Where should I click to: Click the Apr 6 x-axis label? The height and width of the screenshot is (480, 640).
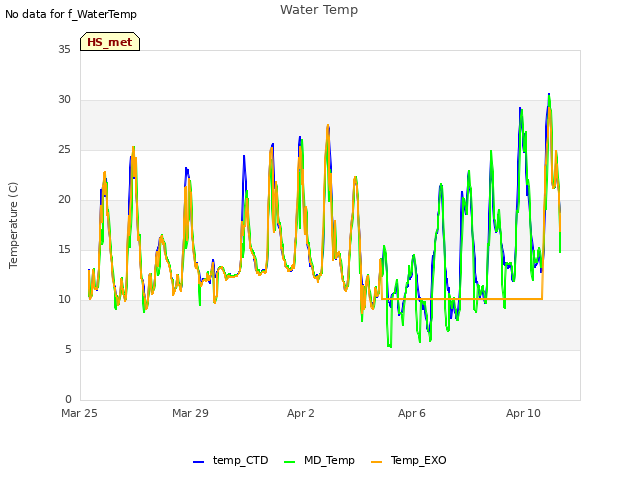(x=412, y=413)
